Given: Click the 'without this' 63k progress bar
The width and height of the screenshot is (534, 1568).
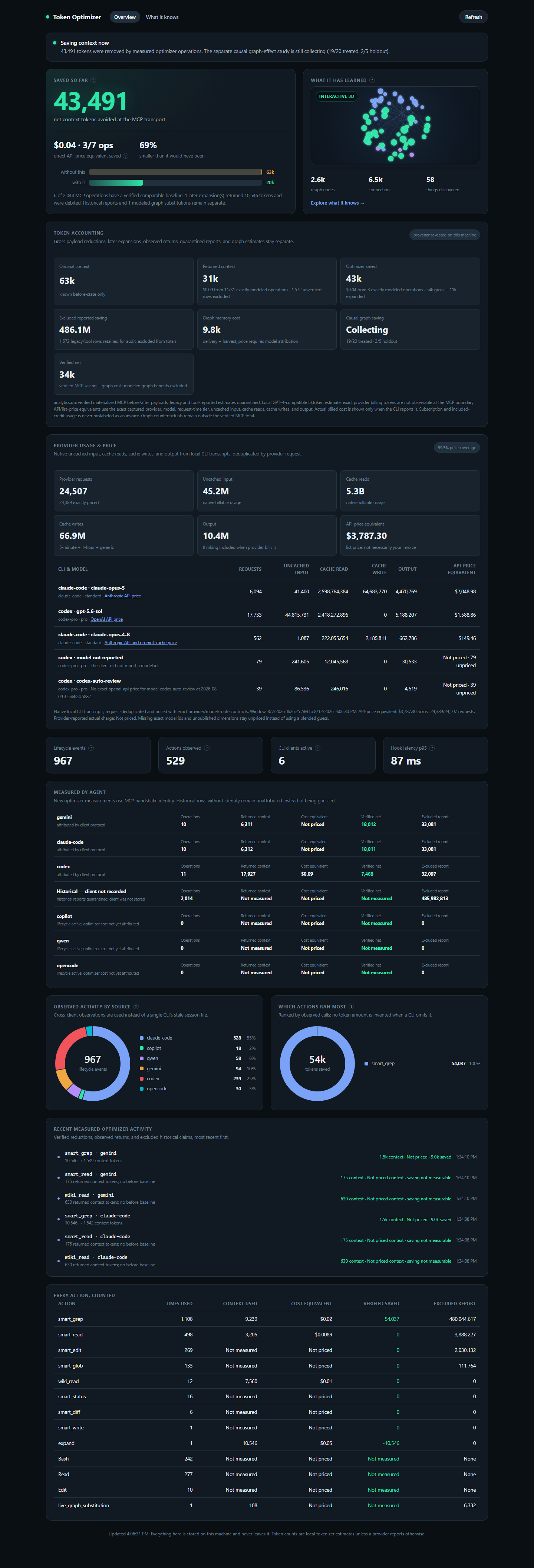Looking at the screenshot, I should click(175, 172).
